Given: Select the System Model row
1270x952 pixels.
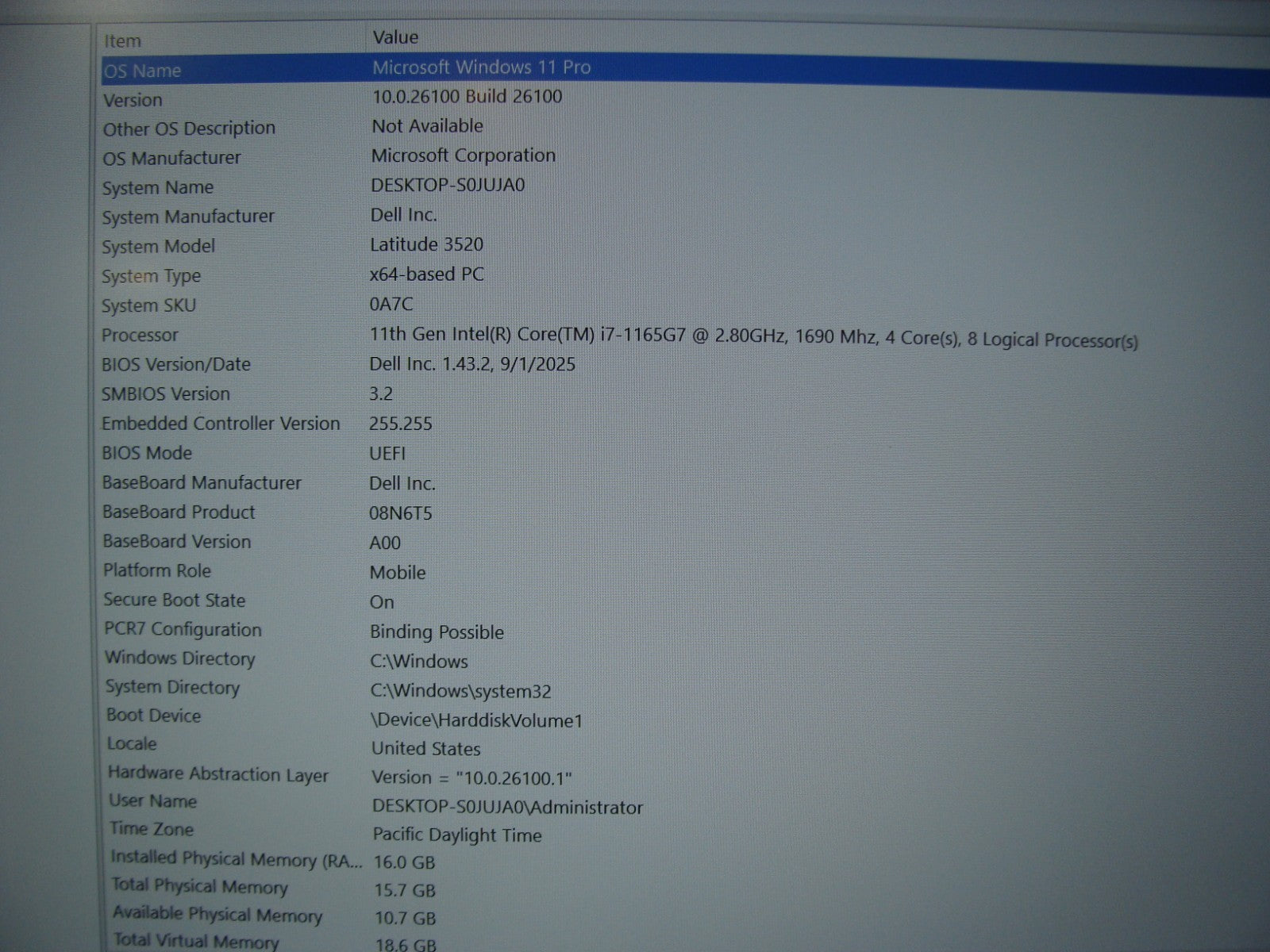Looking at the screenshot, I should 159,247.
